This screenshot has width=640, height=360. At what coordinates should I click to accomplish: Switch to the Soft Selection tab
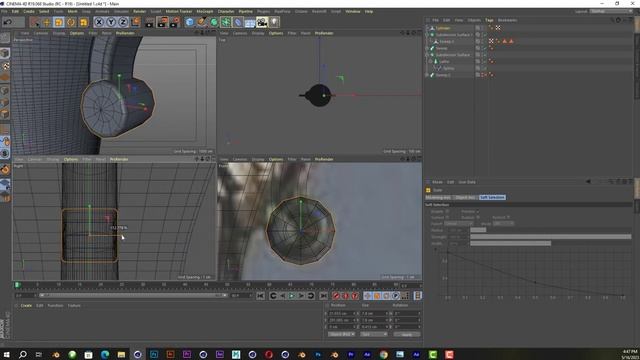492,198
